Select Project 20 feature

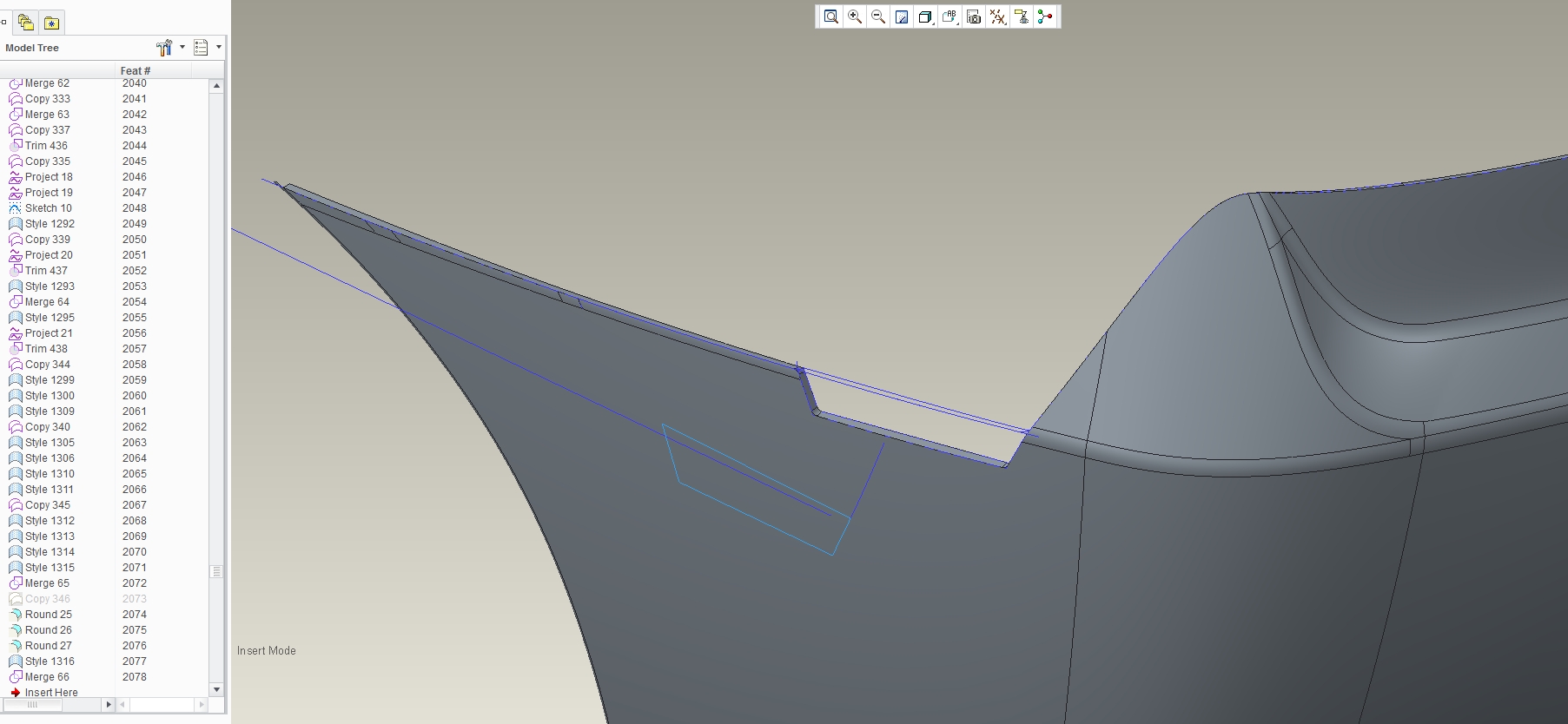pos(49,255)
